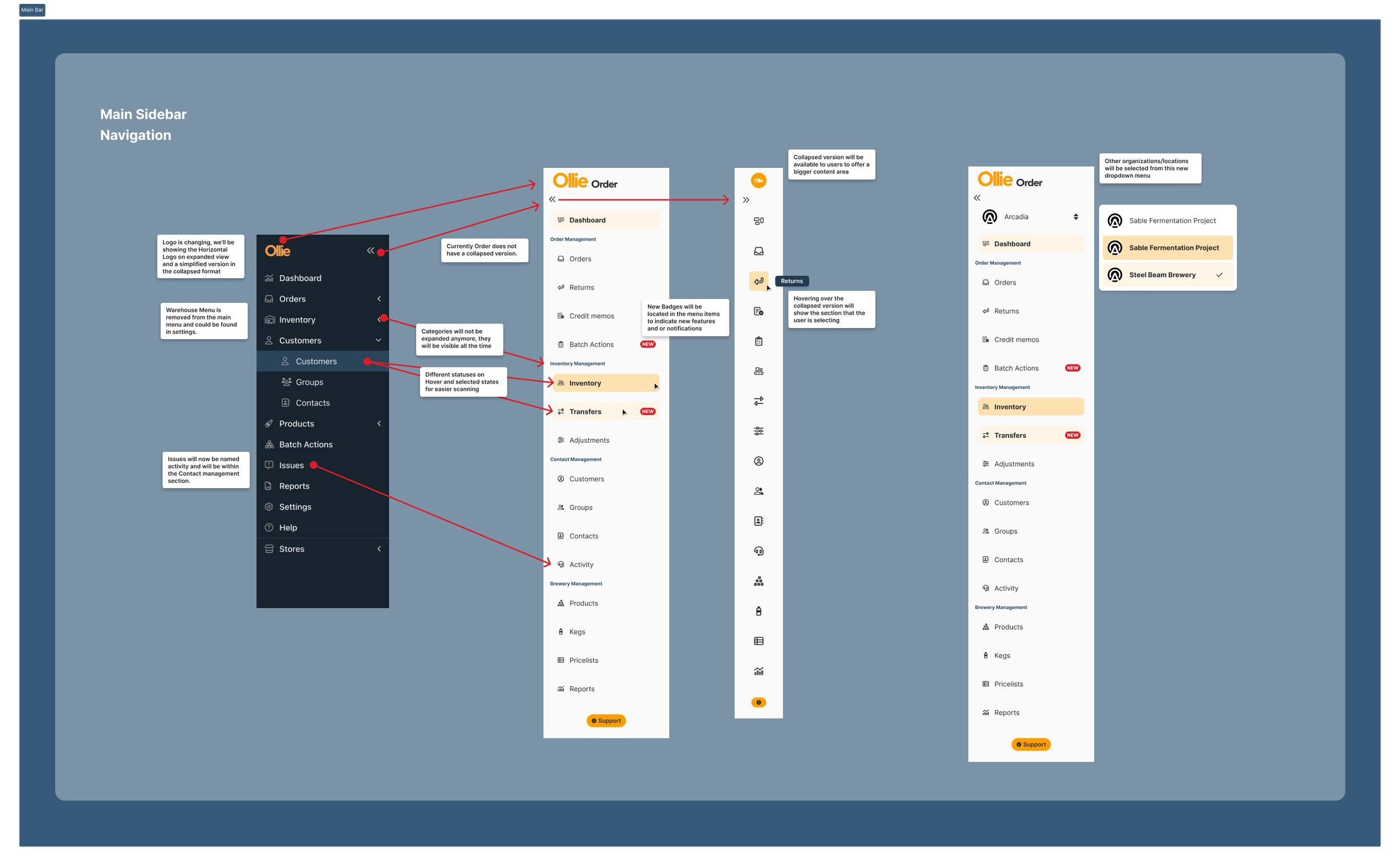The width and height of the screenshot is (1400, 866).
Task: Click the highlighted Returns icon in collapsed sidebar
Action: tap(758, 281)
